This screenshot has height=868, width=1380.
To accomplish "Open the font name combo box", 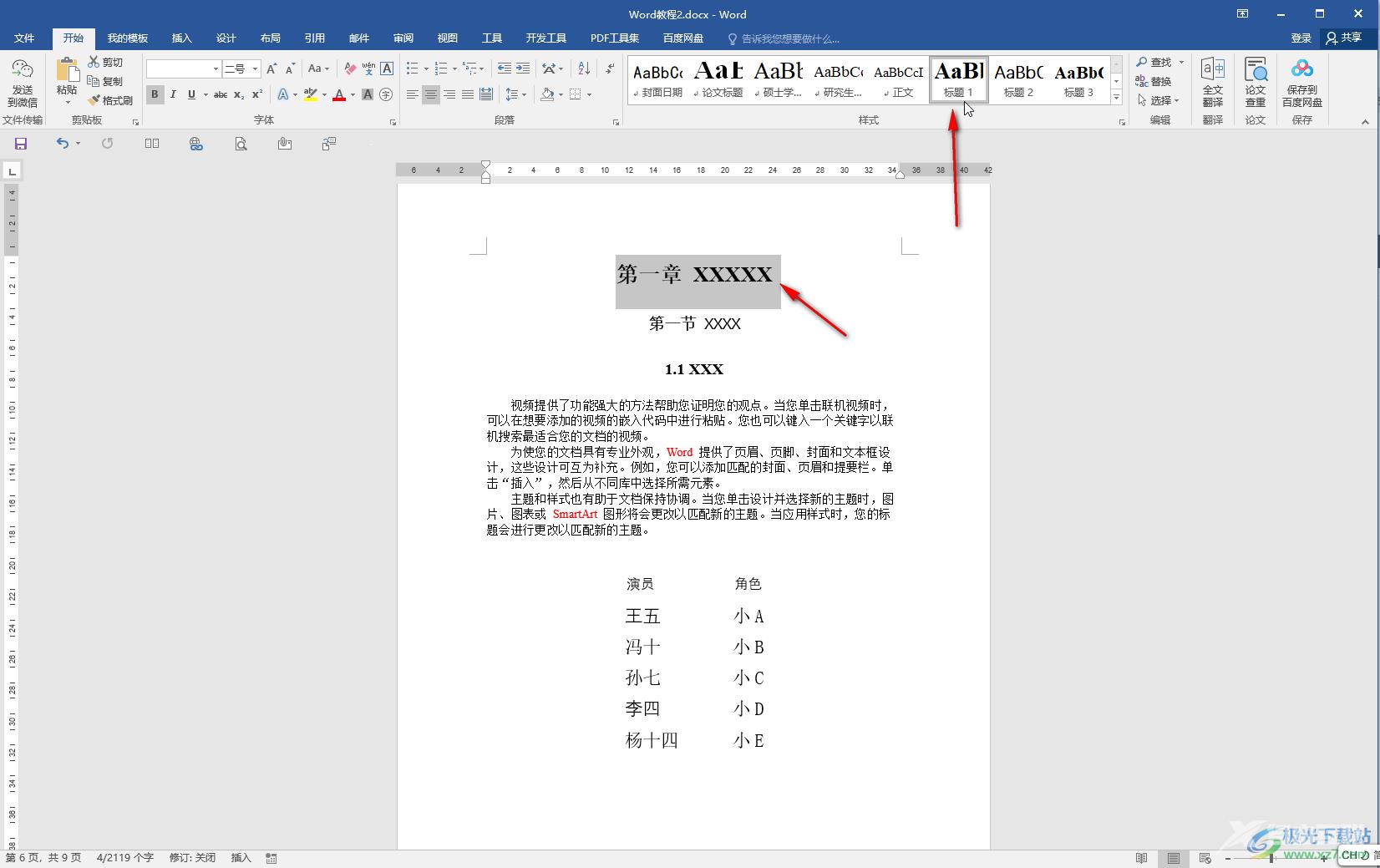I will click(x=183, y=69).
